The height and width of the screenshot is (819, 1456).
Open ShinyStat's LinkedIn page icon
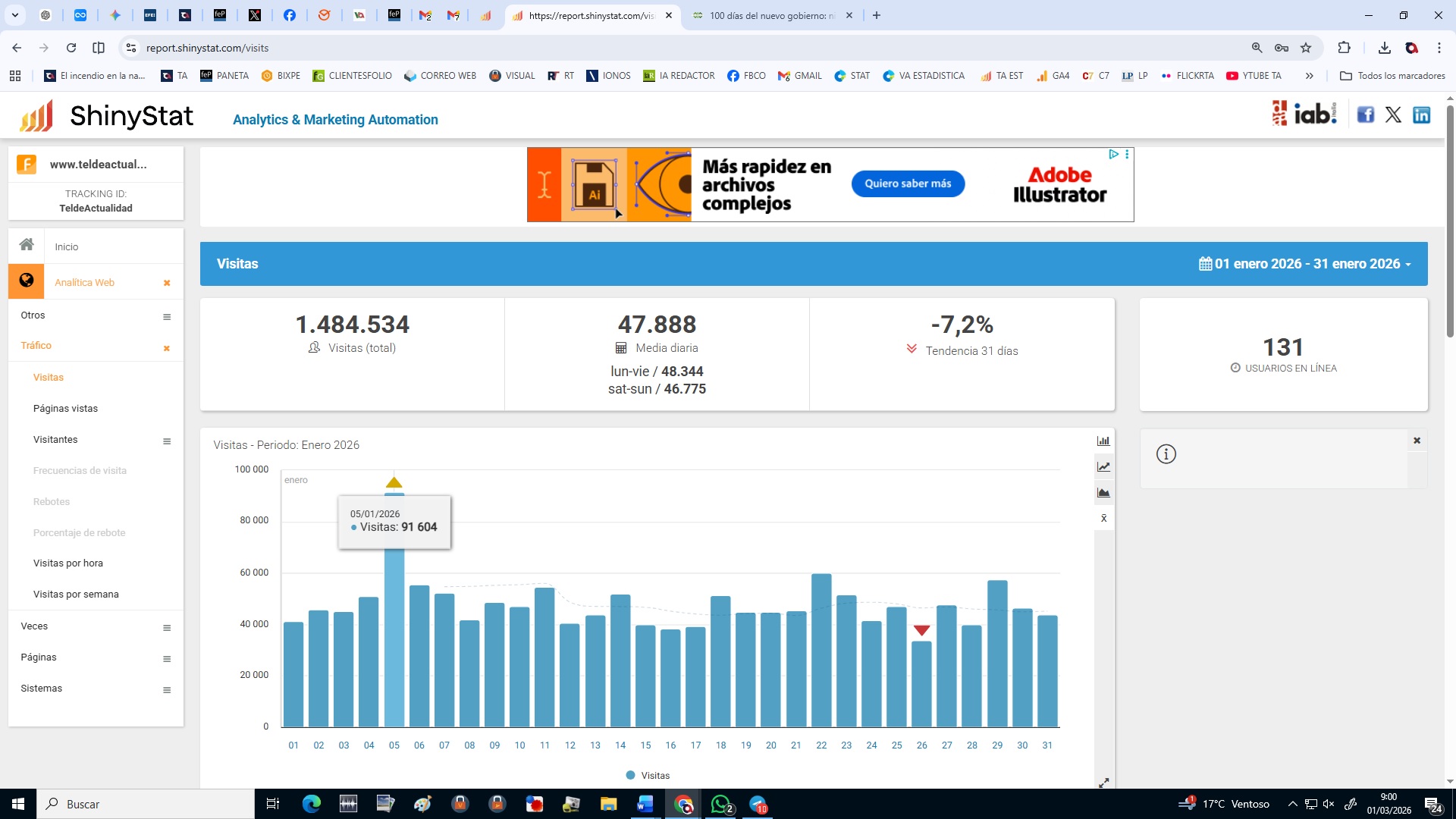1421,115
